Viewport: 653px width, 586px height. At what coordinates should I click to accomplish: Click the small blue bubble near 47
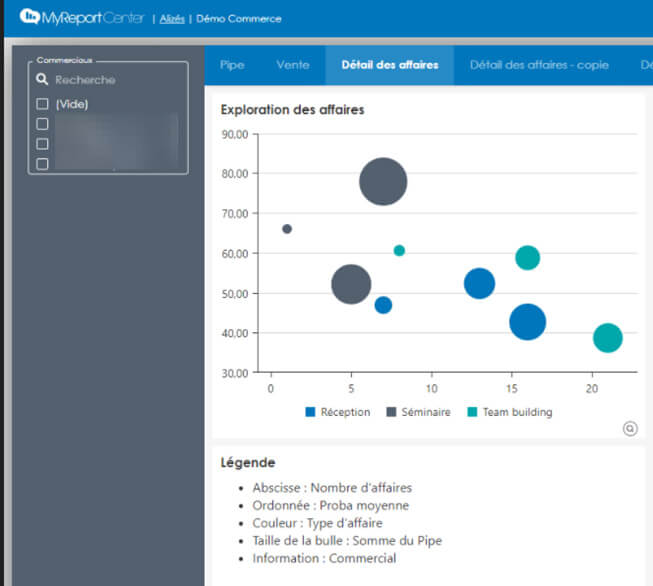[383, 305]
